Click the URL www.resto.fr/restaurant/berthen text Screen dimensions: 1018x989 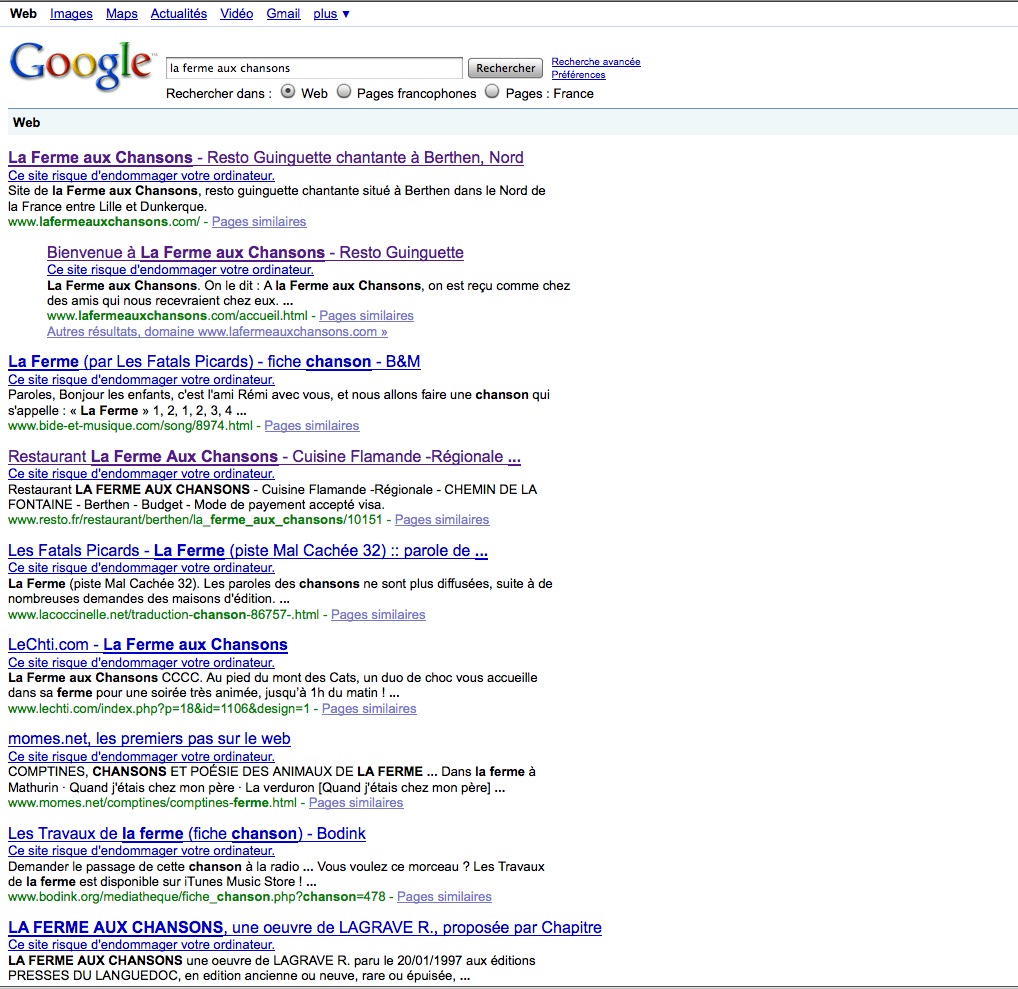pos(195,520)
